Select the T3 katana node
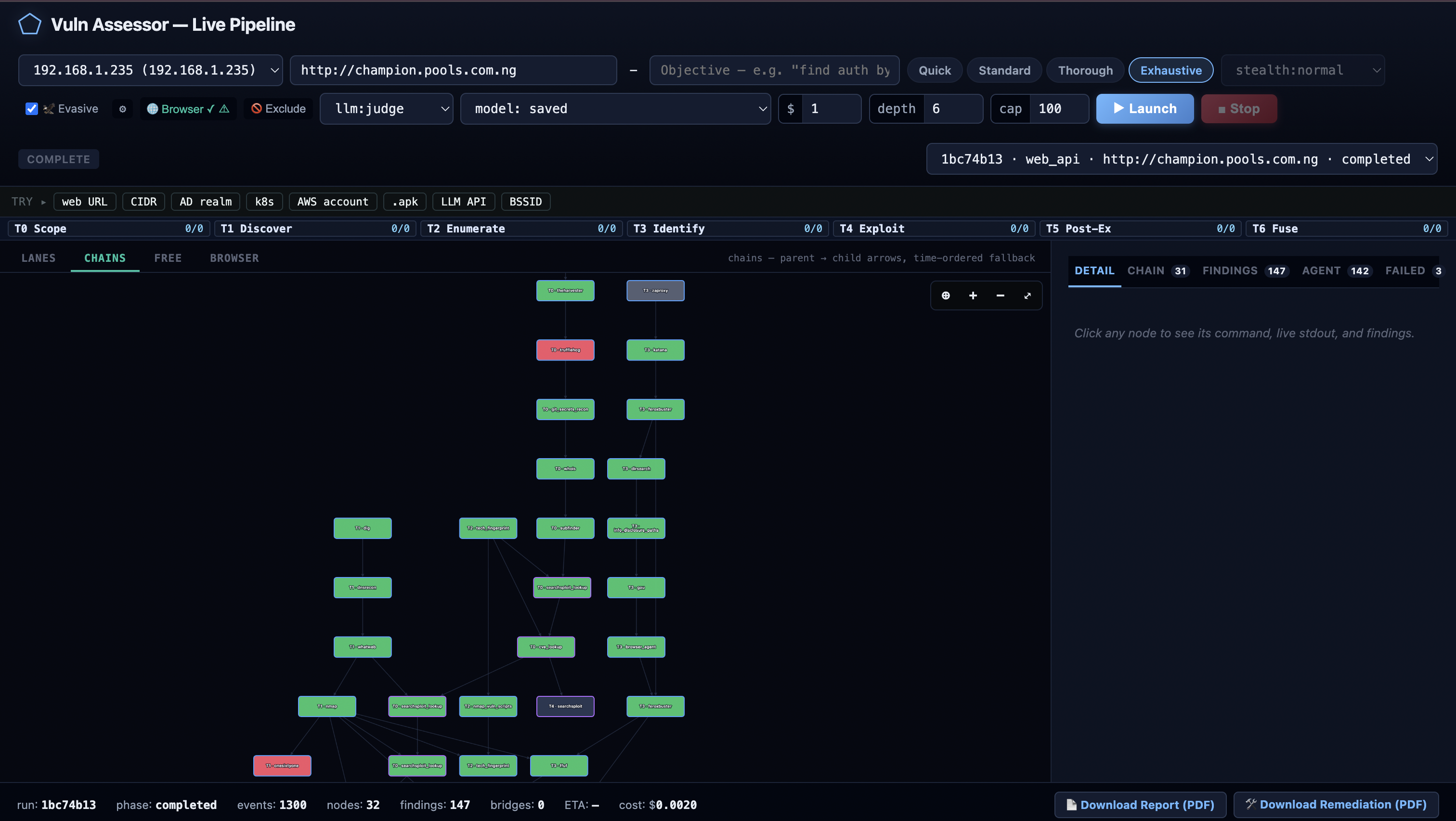Screen dimensions: 1456x821 pyautogui.click(x=655, y=350)
